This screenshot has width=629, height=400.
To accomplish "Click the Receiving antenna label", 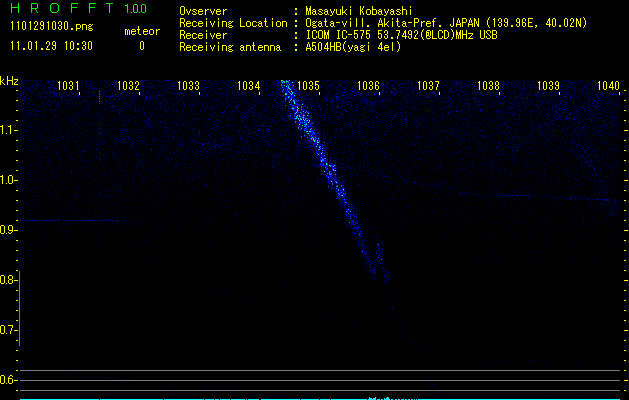I will coord(230,47).
